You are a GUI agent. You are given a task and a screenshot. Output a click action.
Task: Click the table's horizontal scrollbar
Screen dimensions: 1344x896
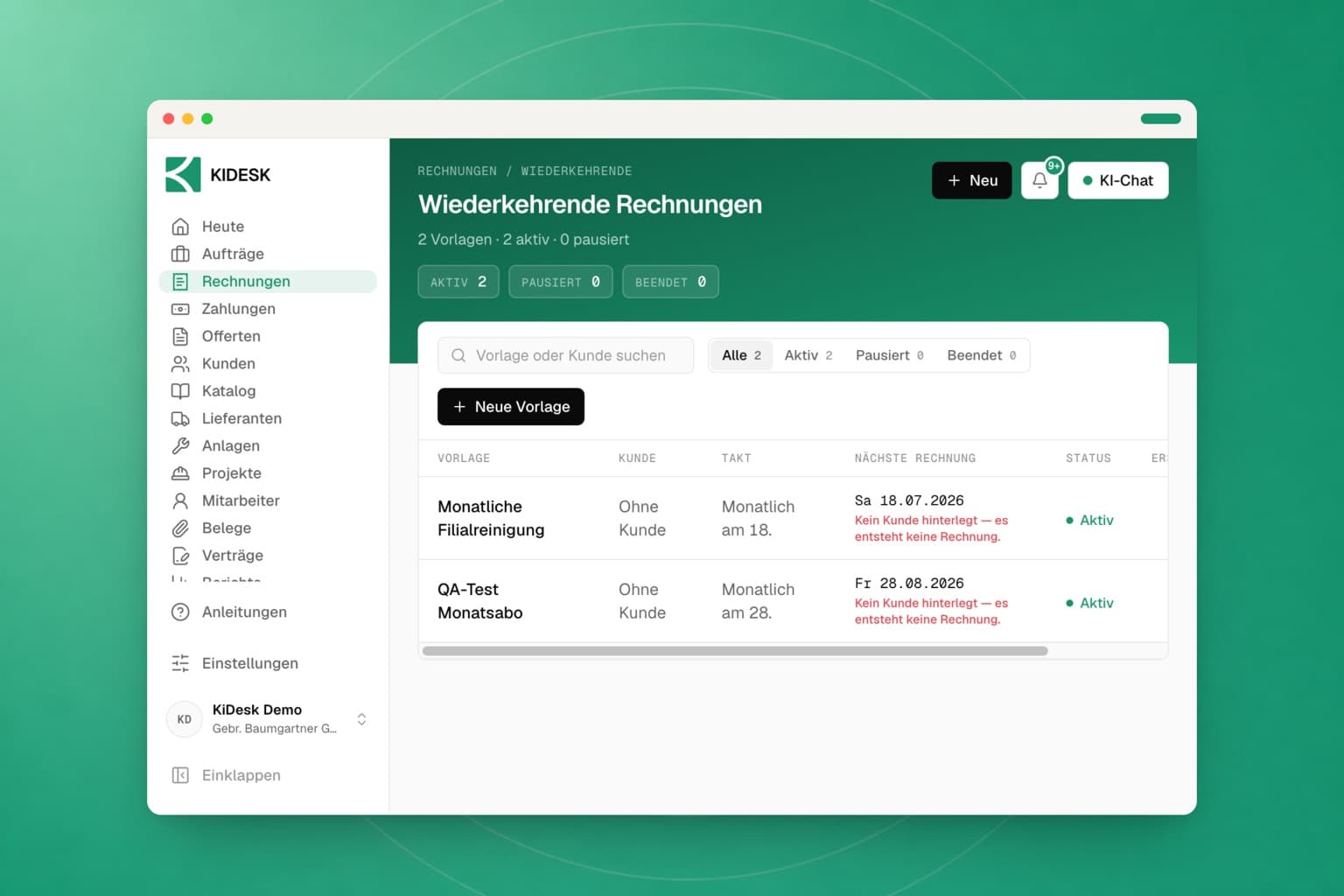click(x=735, y=651)
